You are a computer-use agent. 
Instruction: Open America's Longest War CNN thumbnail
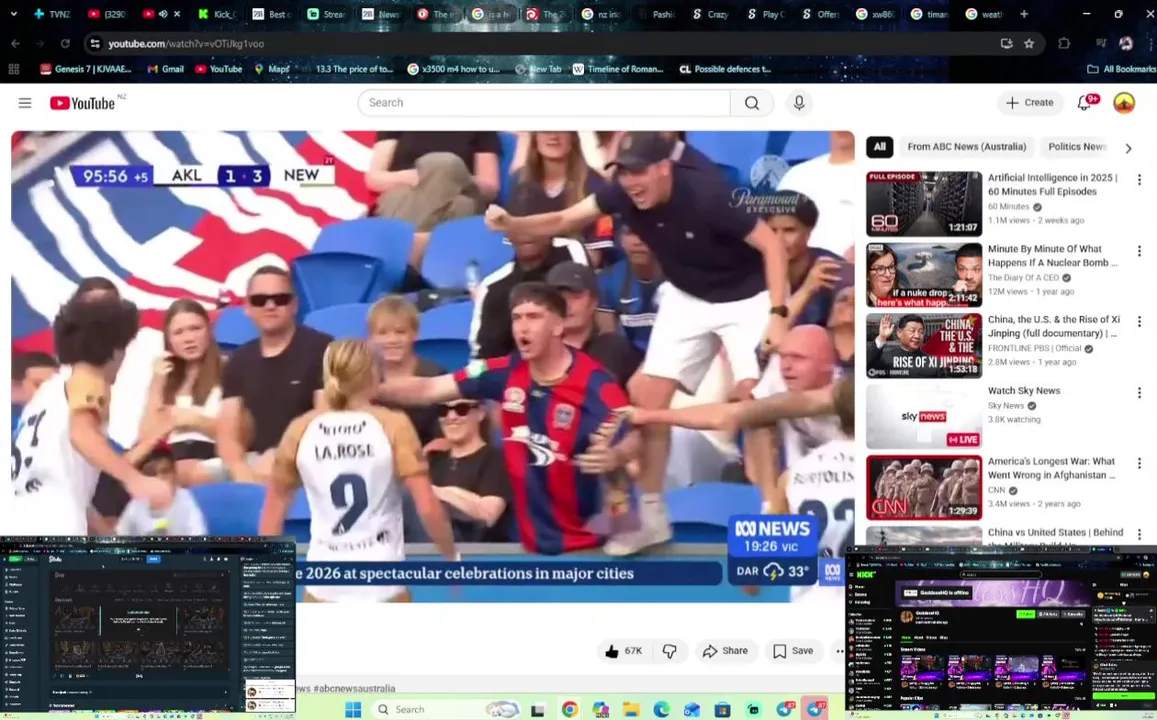pos(924,488)
